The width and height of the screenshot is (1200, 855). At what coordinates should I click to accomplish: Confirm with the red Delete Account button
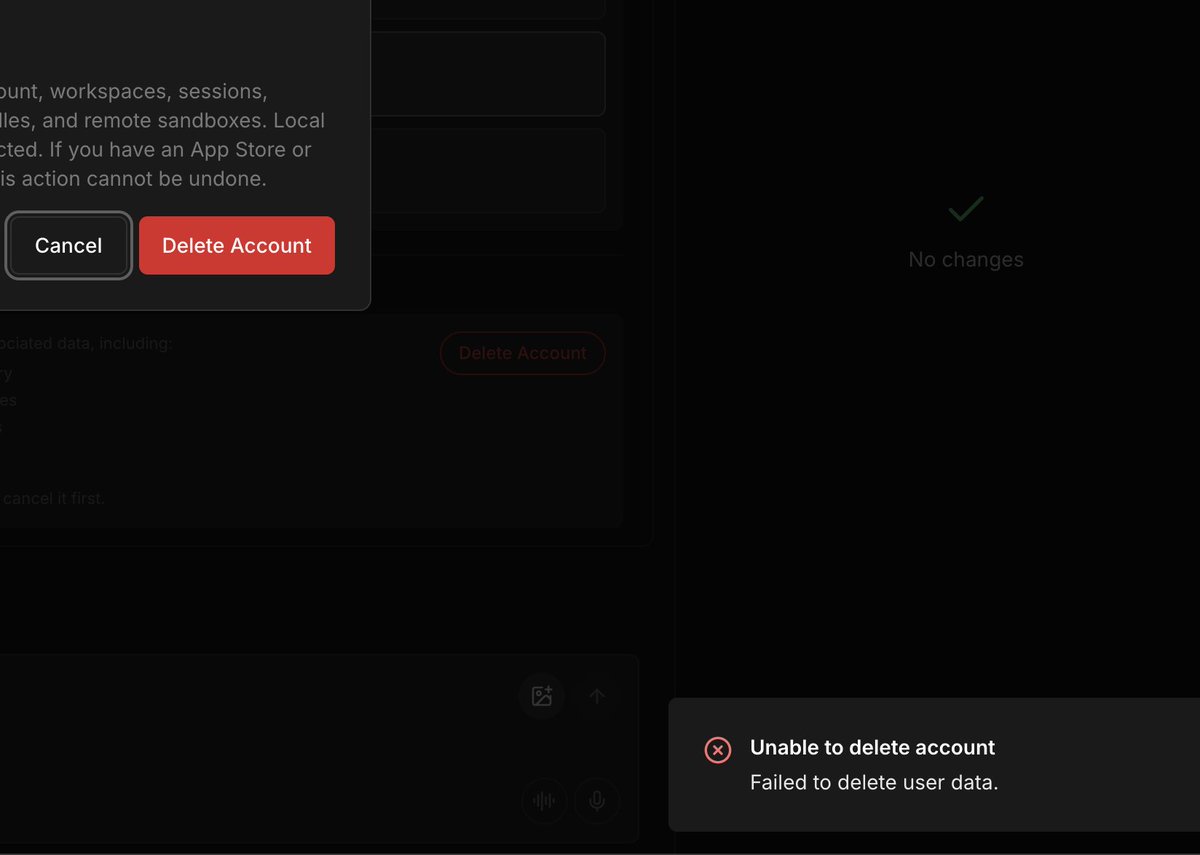coord(237,245)
